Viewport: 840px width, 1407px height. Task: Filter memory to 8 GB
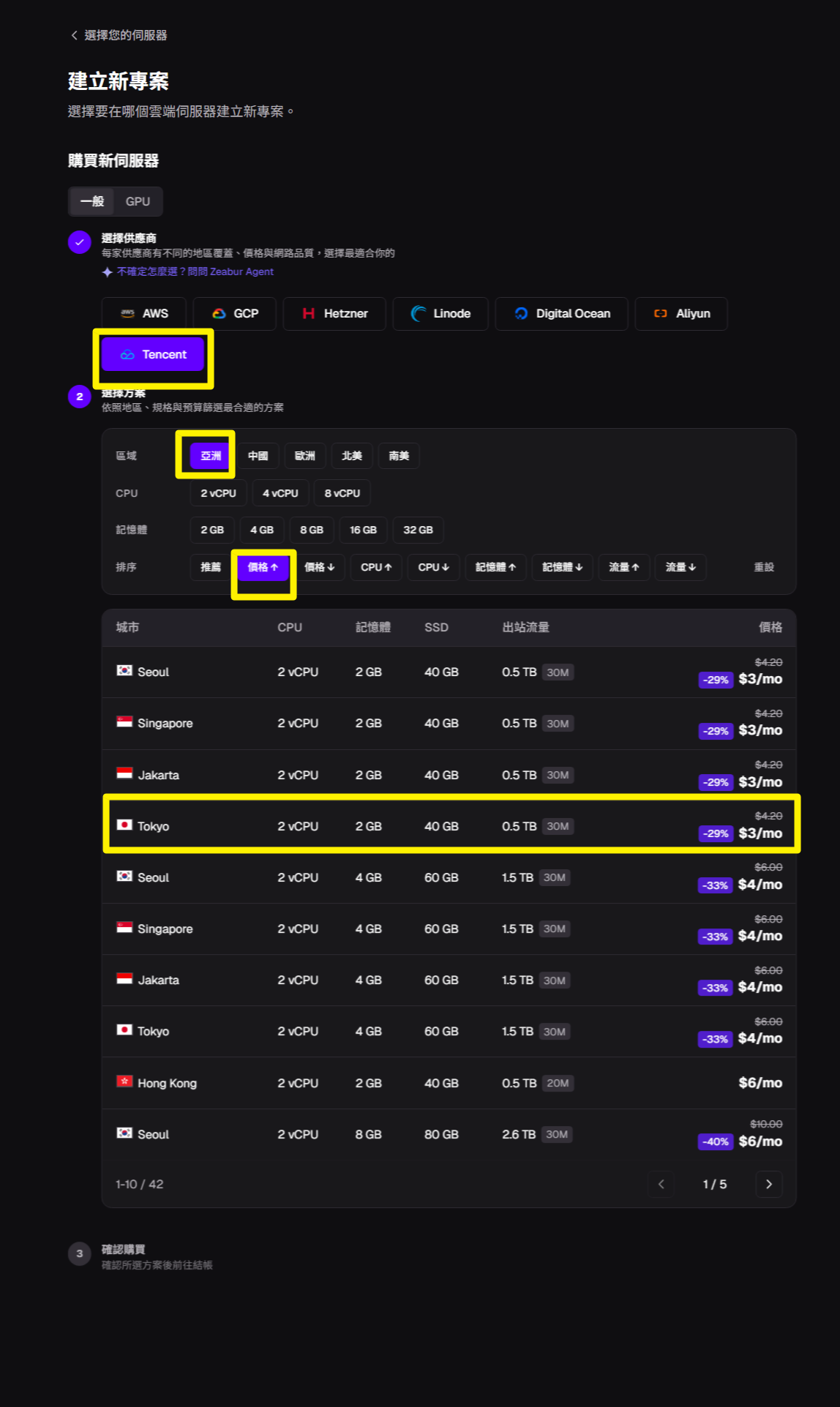[x=312, y=530]
